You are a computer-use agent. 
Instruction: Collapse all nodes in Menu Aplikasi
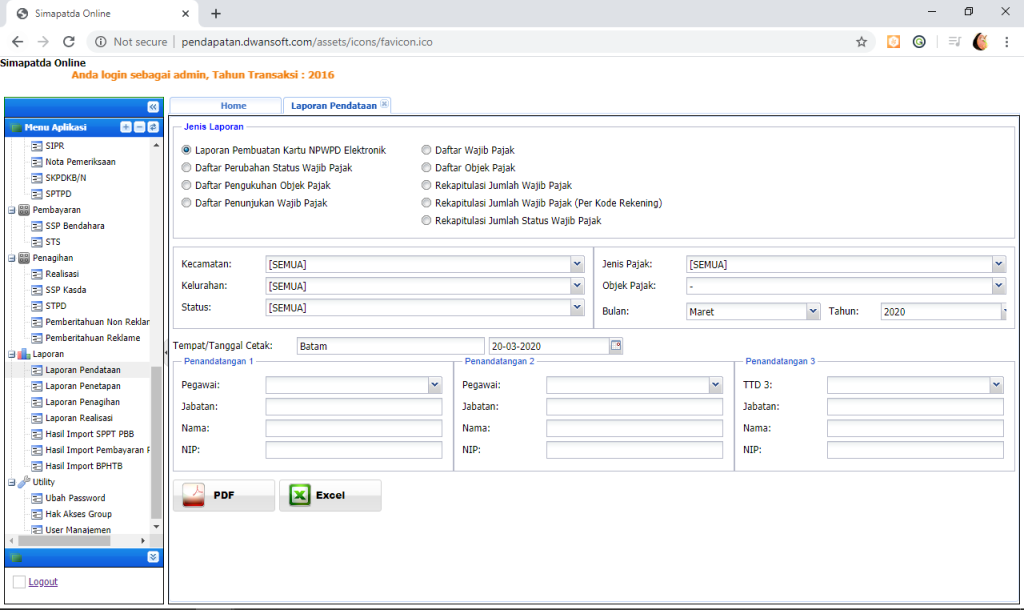[139, 127]
